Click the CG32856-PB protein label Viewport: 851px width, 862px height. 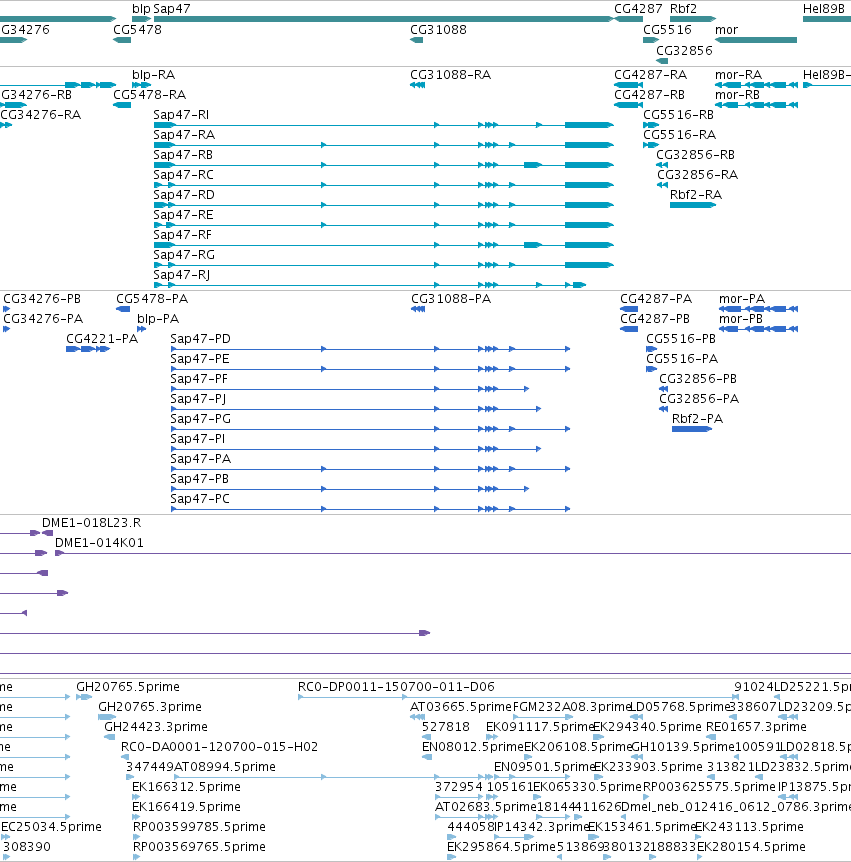pos(698,379)
